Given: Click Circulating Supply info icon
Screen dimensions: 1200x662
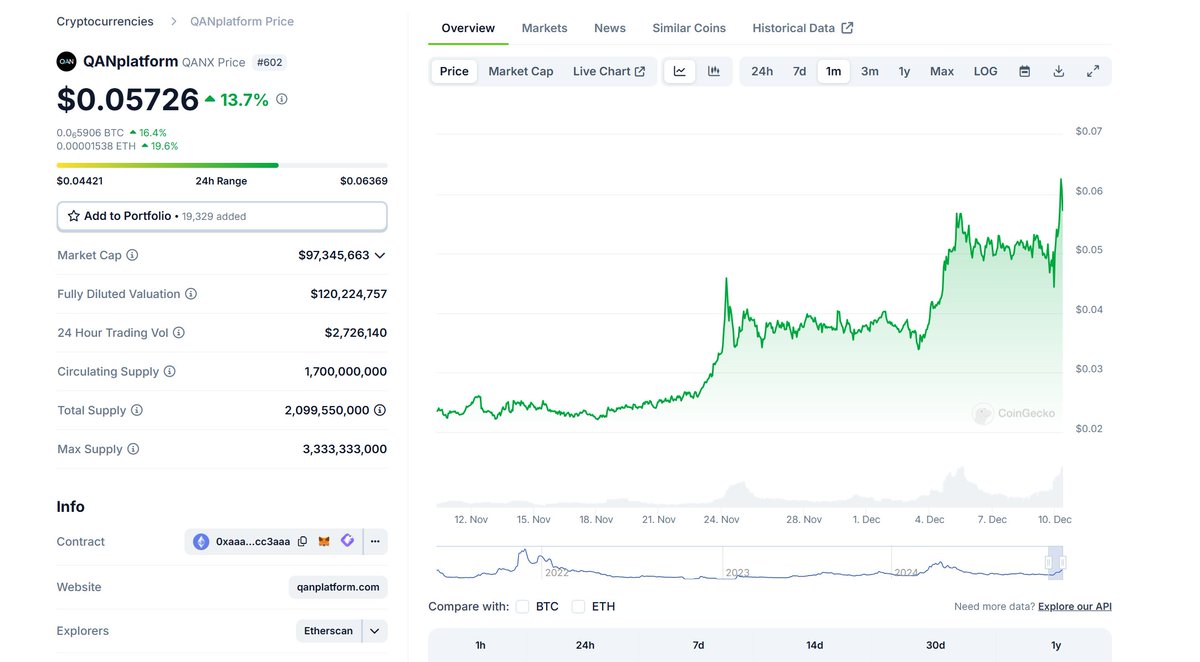Looking at the screenshot, I should click(x=170, y=371).
